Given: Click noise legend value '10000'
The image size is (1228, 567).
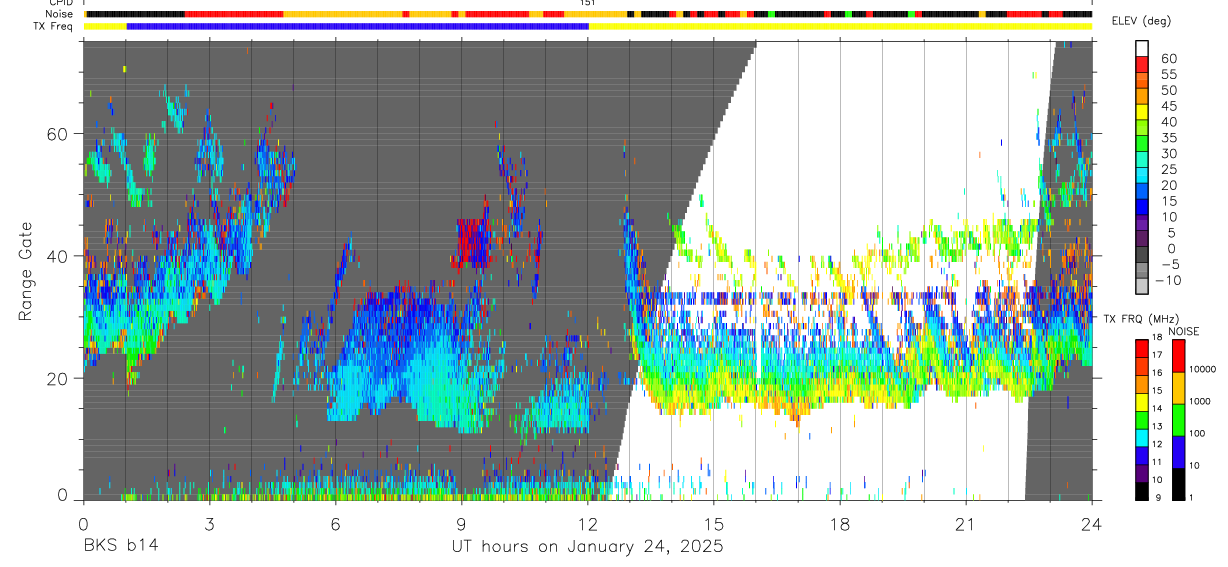Looking at the screenshot, I should pyautogui.click(x=1203, y=369).
